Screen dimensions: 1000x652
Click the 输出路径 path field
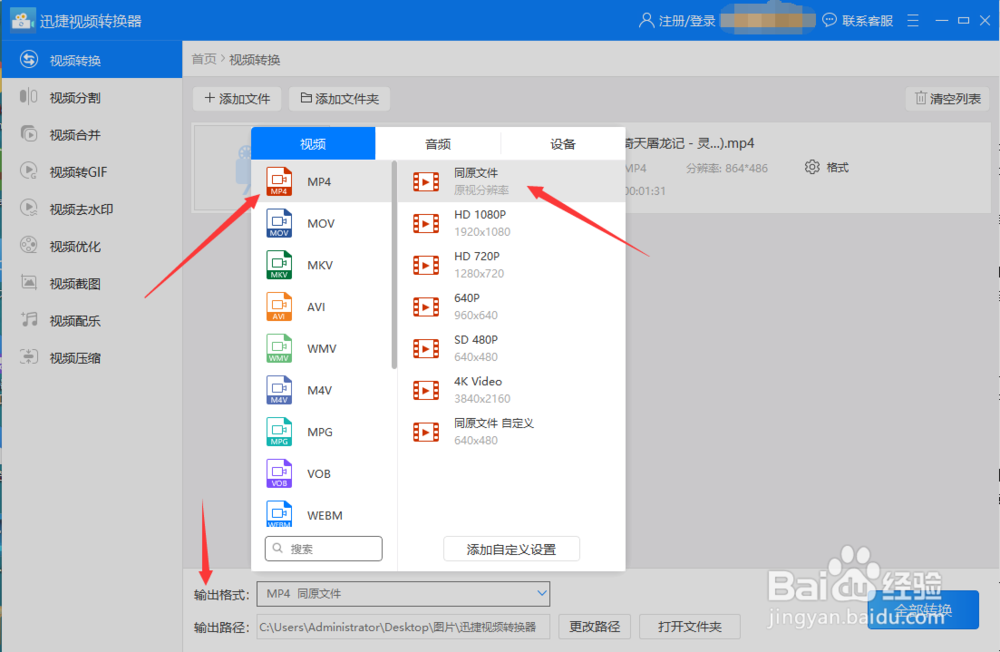tap(403, 627)
